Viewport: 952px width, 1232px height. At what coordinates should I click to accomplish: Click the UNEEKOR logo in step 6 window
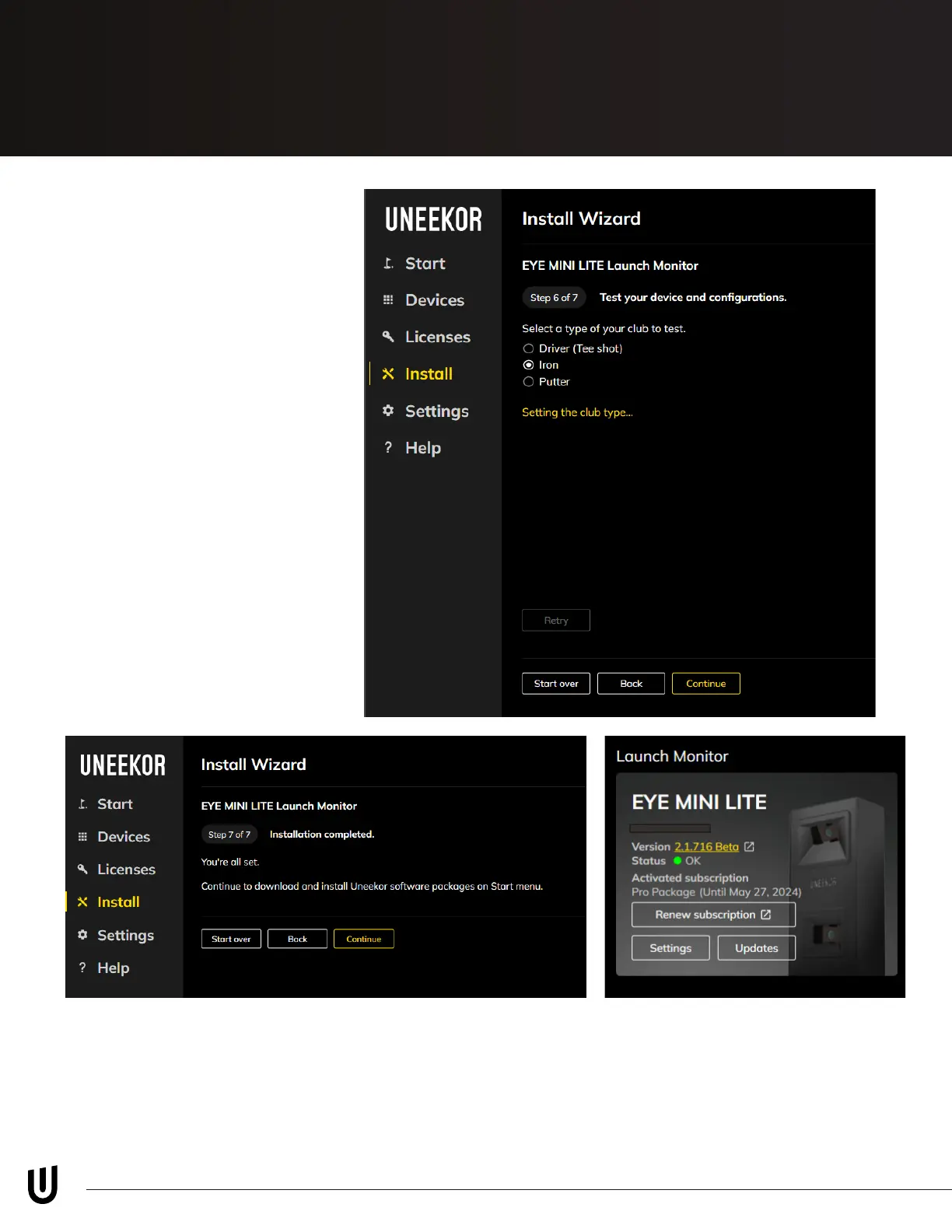[x=433, y=219]
